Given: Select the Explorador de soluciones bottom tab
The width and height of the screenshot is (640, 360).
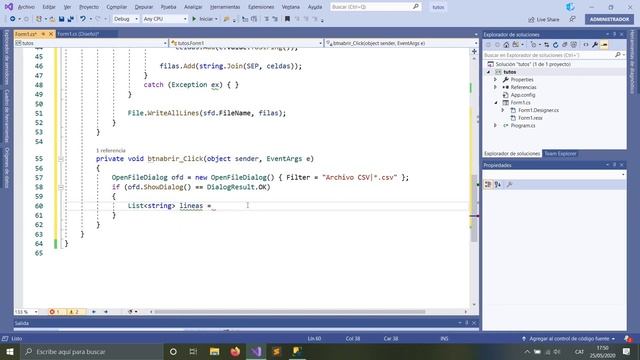Looking at the screenshot, I should tap(512, 154).
